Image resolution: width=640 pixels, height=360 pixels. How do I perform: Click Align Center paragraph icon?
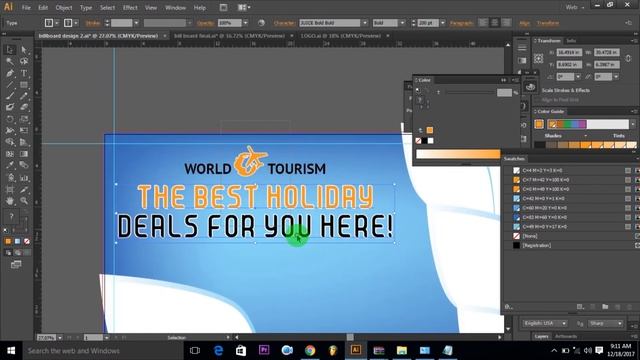(x=495, y=23)
